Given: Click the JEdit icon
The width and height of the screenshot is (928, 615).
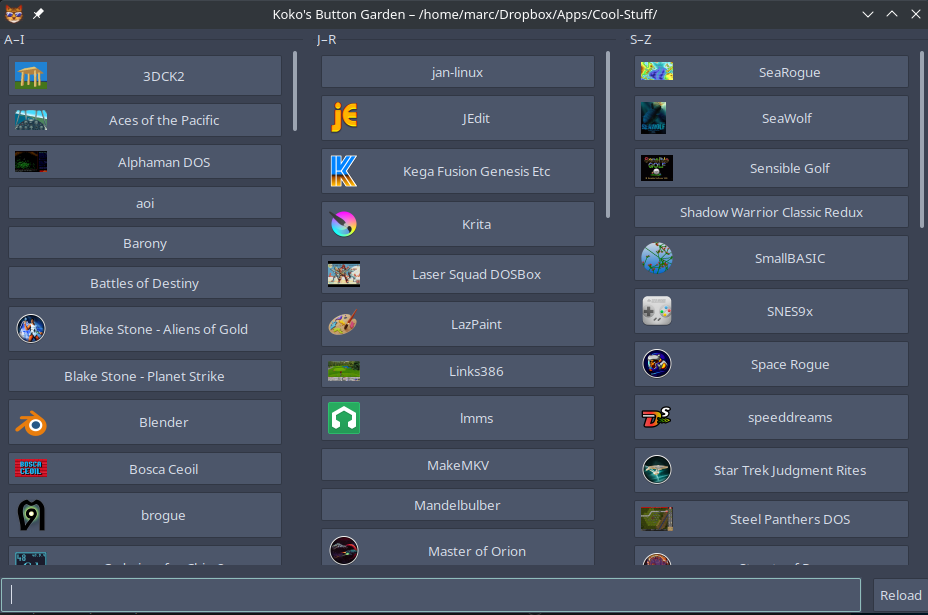Looking at the screenshot, I should 344,118.
